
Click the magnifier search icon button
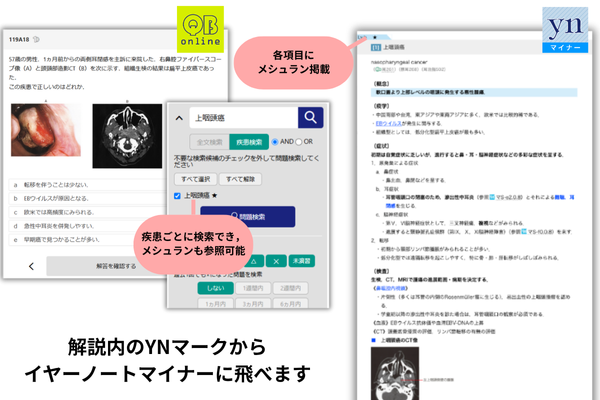(309, 118)
